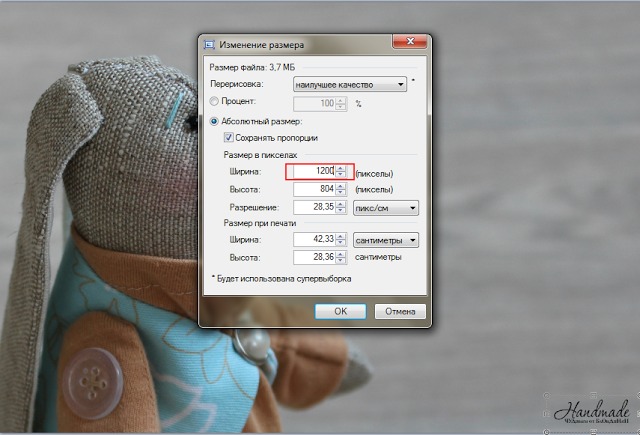Viewport: 640px width, 435px height.
Task: Close the Изменение размера dialog
Action: point(412,44)
